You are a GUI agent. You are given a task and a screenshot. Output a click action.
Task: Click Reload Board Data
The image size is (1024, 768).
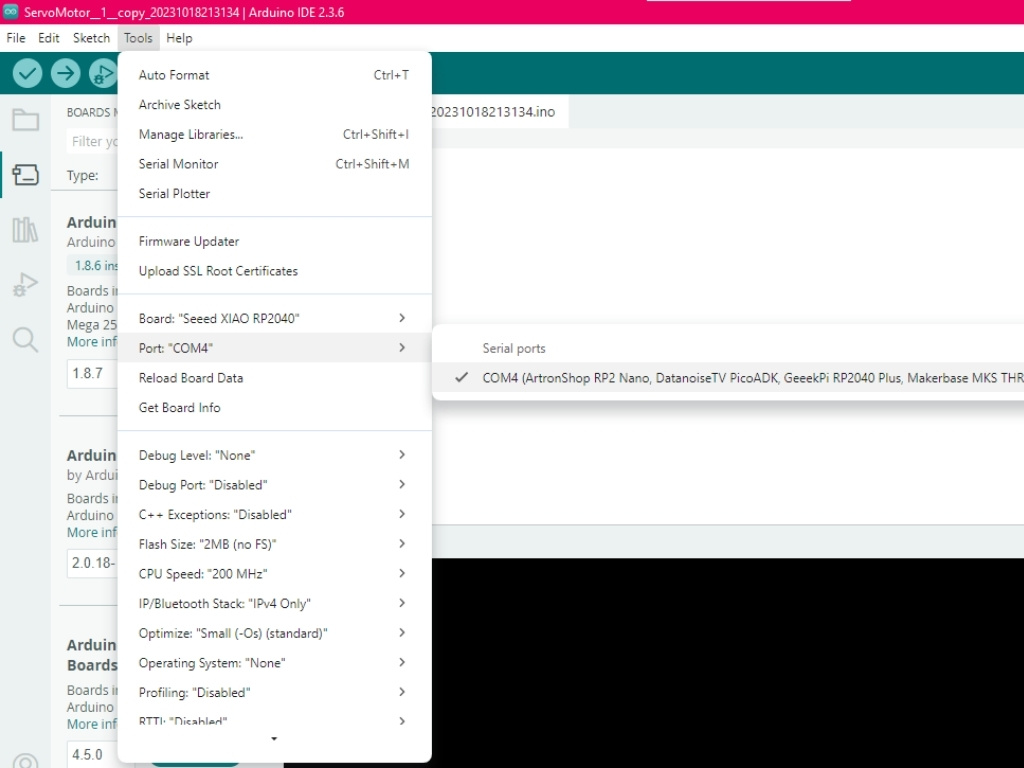(x=190, y=378)
